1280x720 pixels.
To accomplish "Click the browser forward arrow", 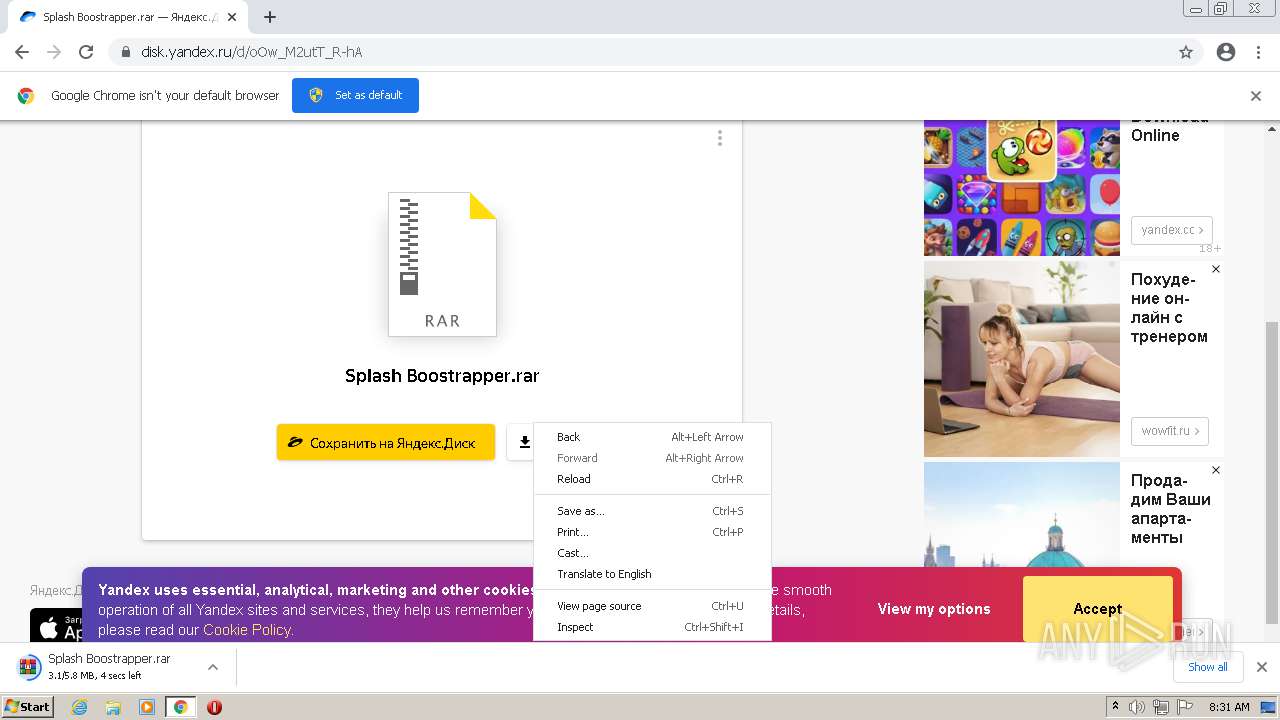I will [54, 52].
